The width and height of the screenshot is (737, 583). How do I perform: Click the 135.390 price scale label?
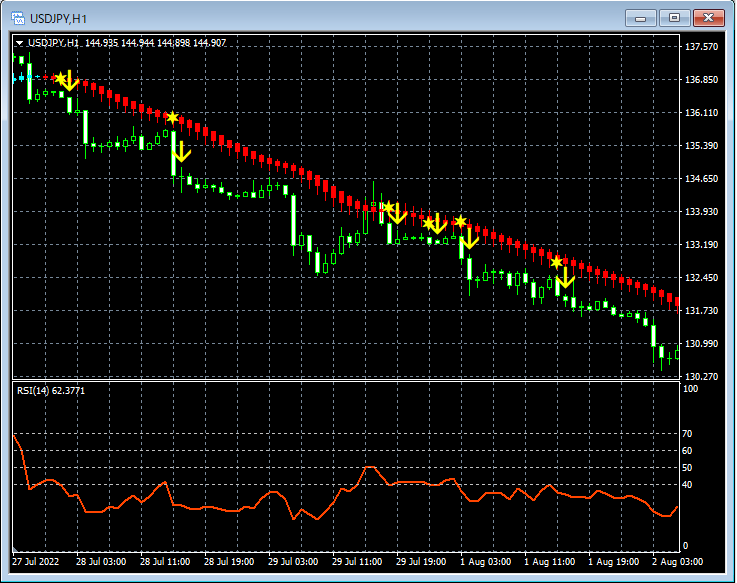point(701,145)
